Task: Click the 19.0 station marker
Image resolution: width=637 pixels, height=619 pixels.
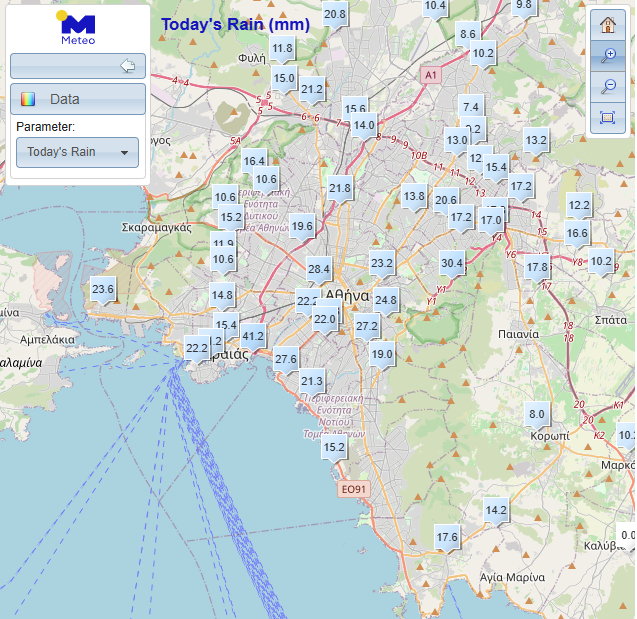Action: point(382,354)
